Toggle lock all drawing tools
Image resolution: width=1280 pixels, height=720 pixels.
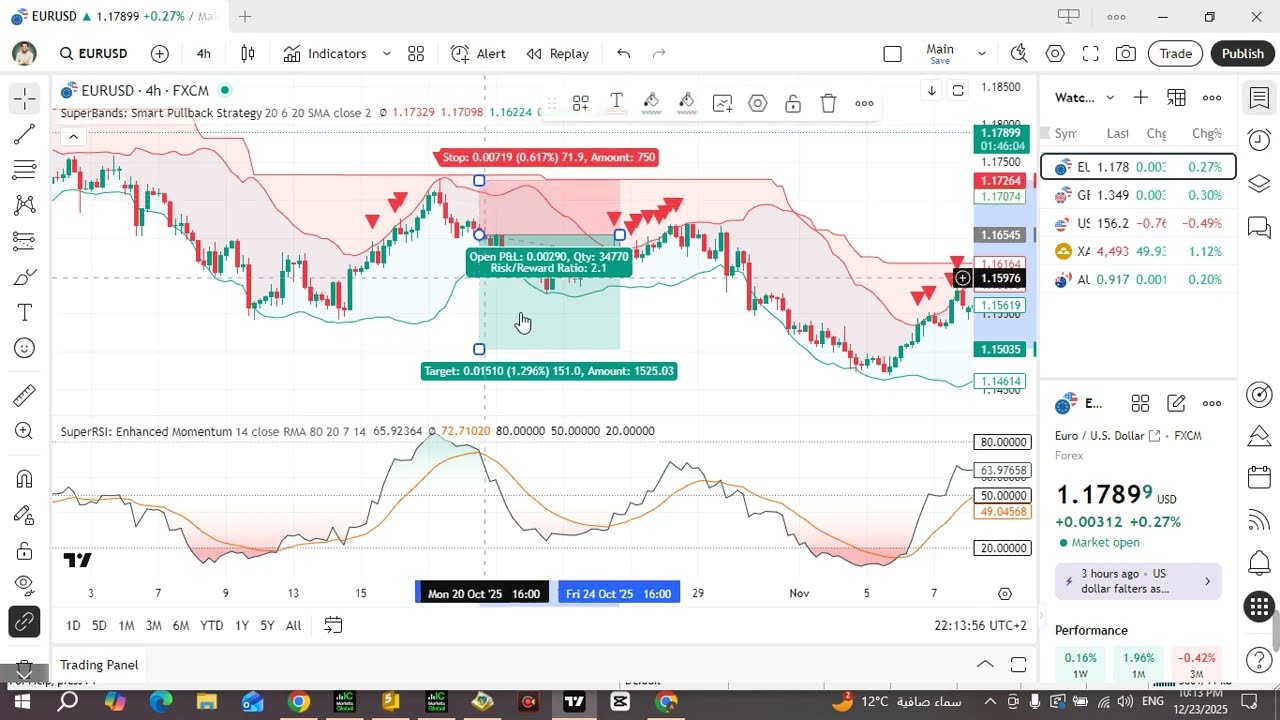(x=25, y=551)
